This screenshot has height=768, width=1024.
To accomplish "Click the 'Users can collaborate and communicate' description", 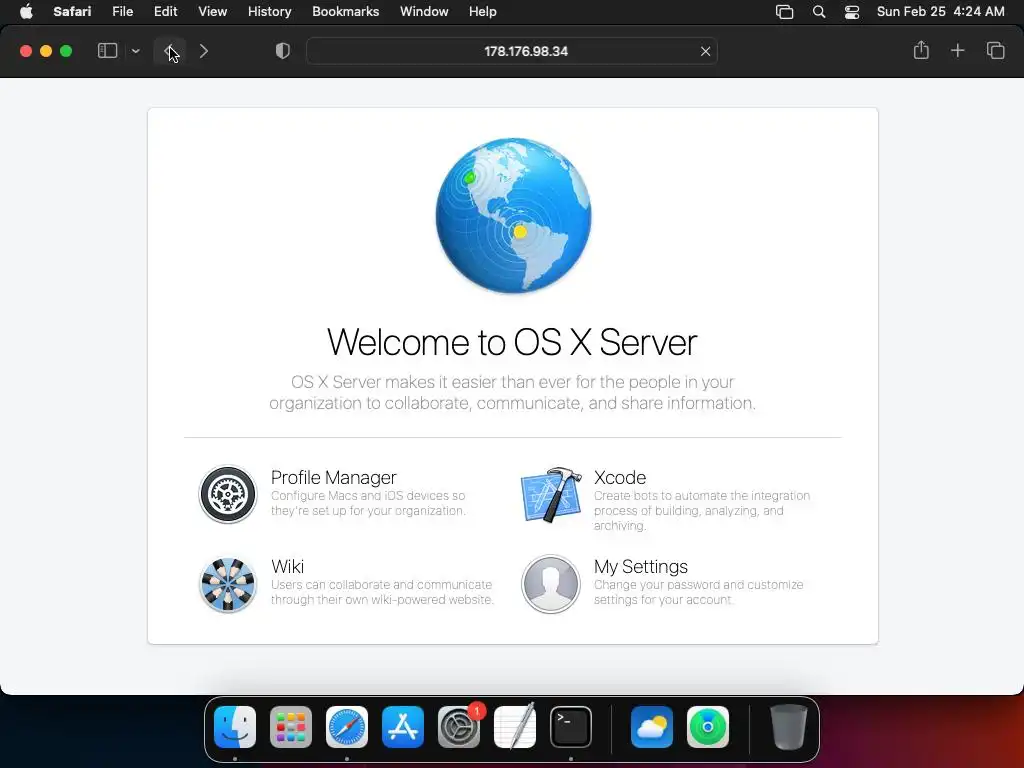I will (x=382, y=592).
